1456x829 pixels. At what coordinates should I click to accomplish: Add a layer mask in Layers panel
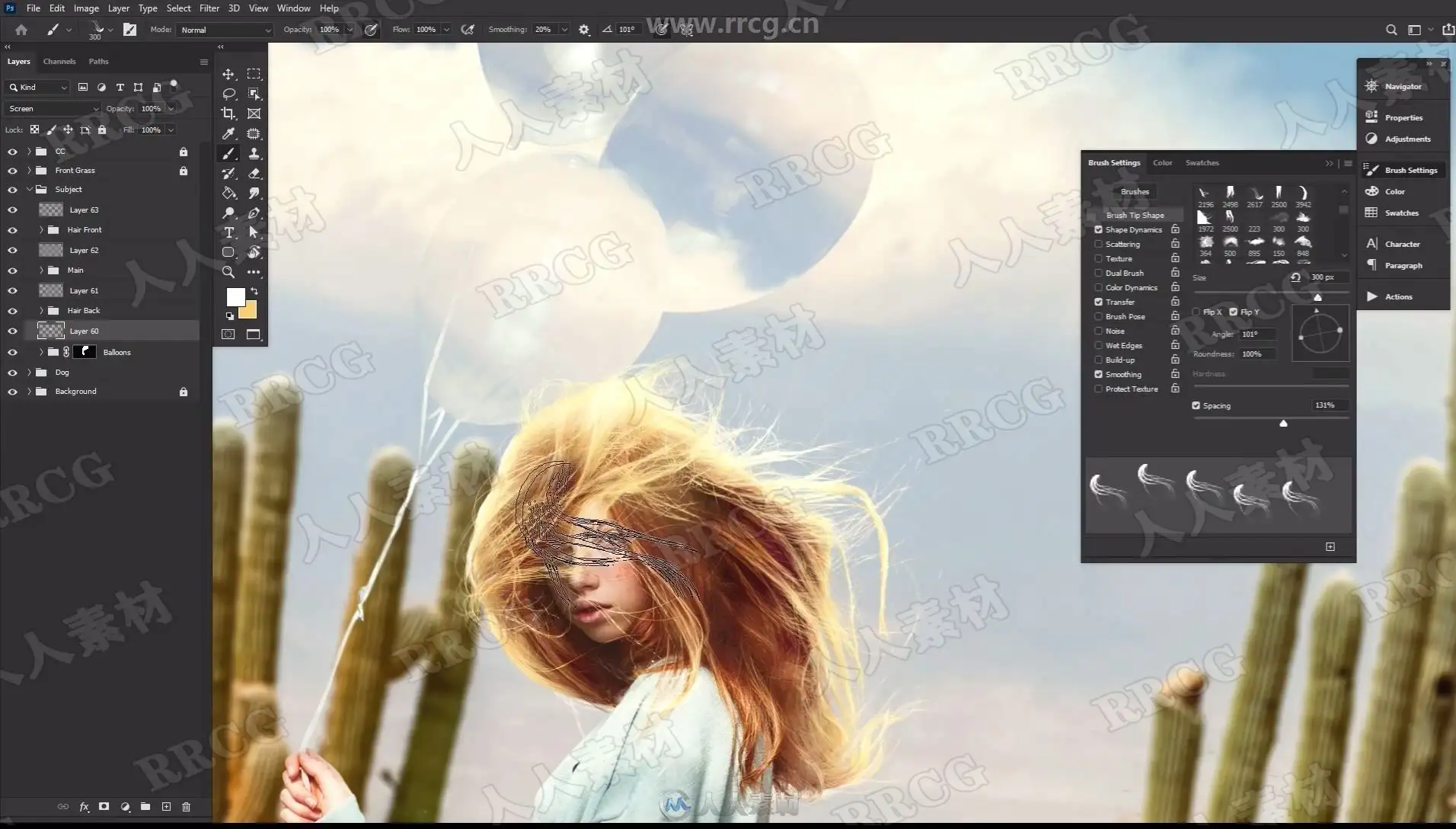(104, 806)
